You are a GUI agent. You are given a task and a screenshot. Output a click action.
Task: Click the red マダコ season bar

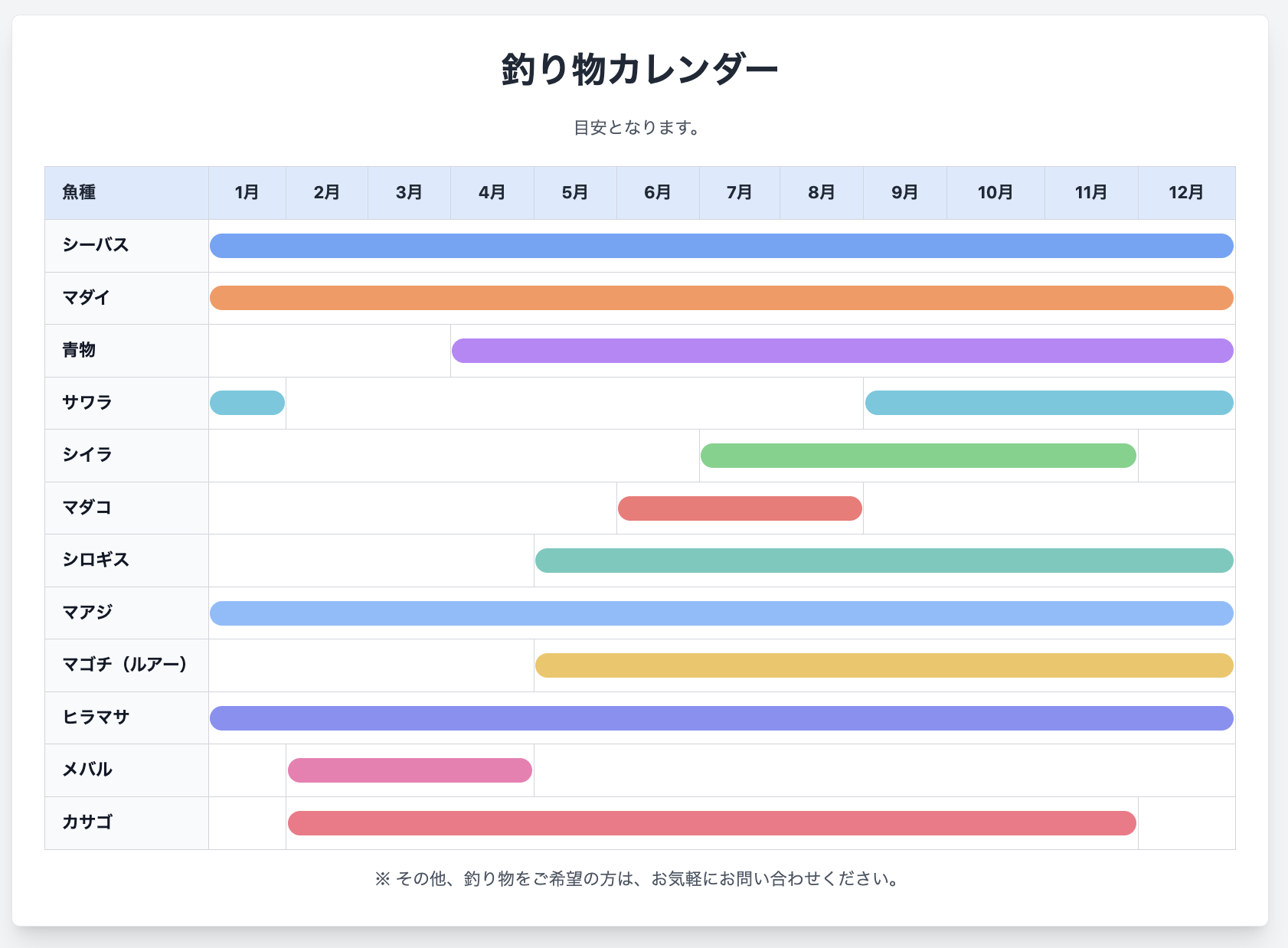point(740,508)
